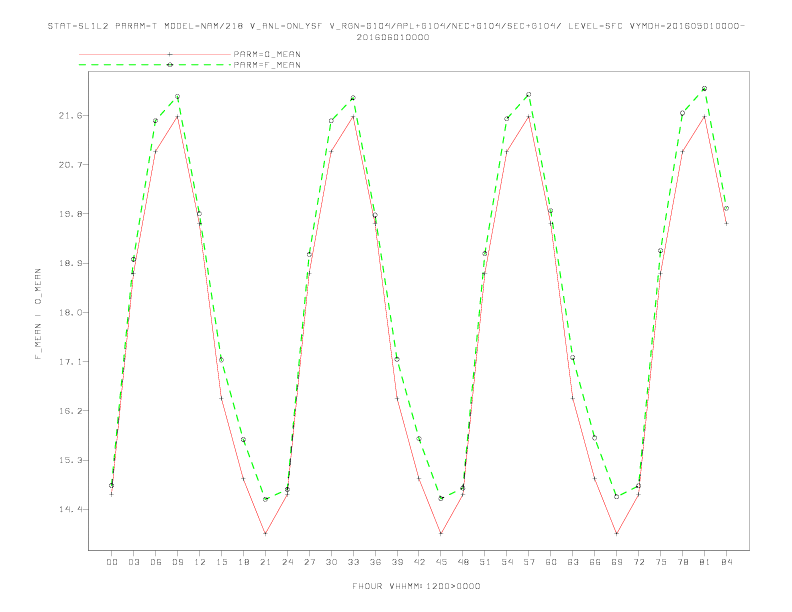Click the x-axis tick label 21
The height and width of the screenshot is (612, 792).
pyautogui.click(x=265, y=562)
